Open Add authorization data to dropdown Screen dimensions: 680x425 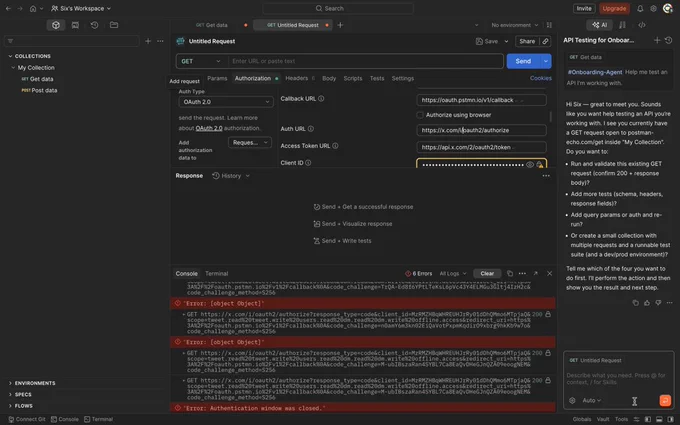pos(250,143)
